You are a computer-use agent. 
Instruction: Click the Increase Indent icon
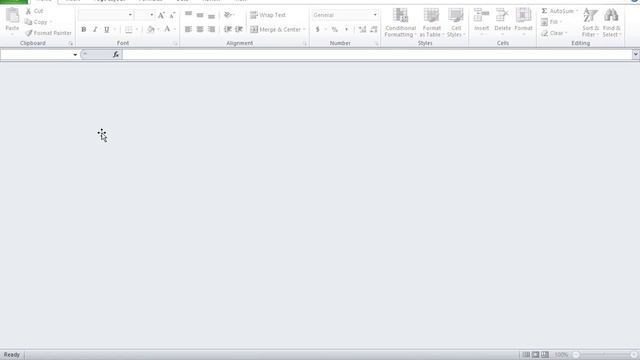point(239,29)
